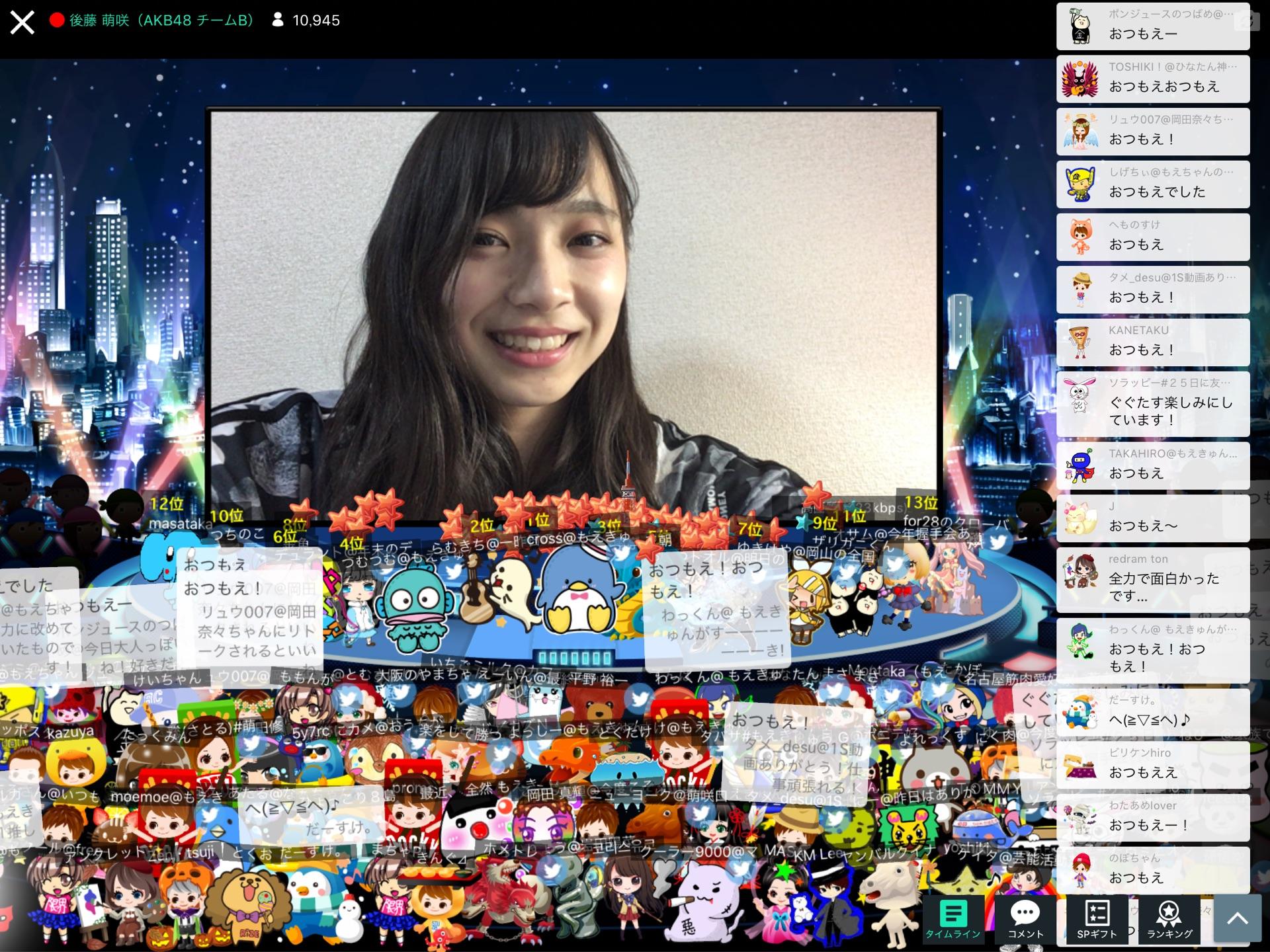
Task: Open the コメント comment tab
Action: (1025, 919)
